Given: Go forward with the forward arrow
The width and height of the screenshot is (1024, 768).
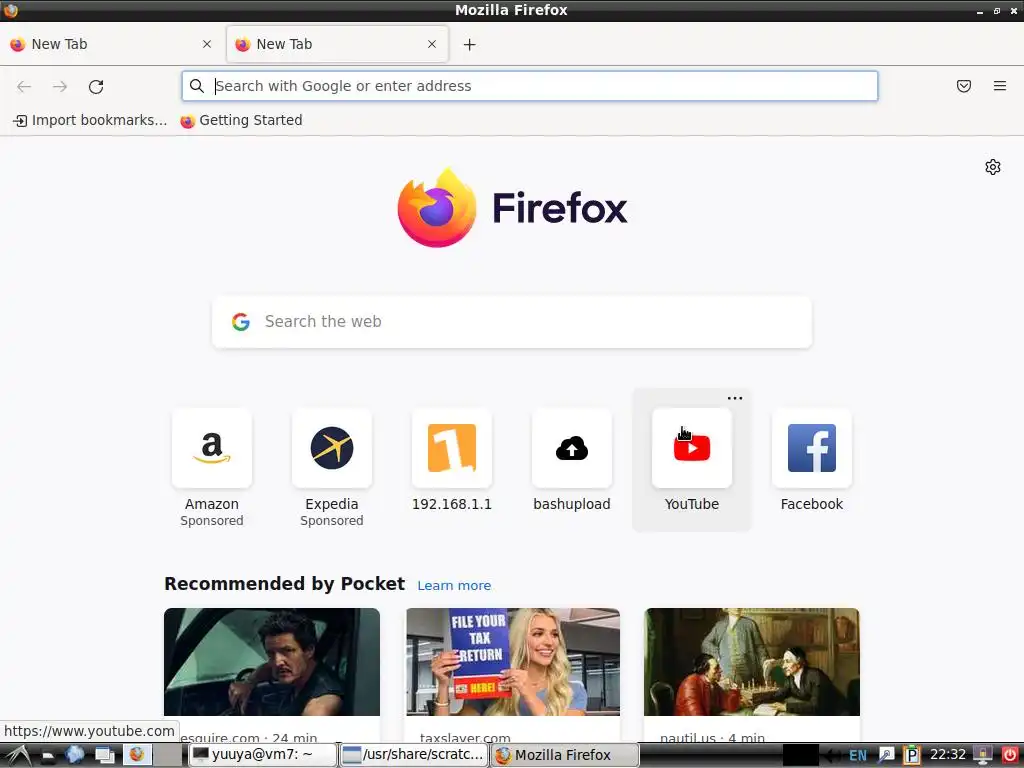Looking at the screenshot, I should click(x=60, y=86).
